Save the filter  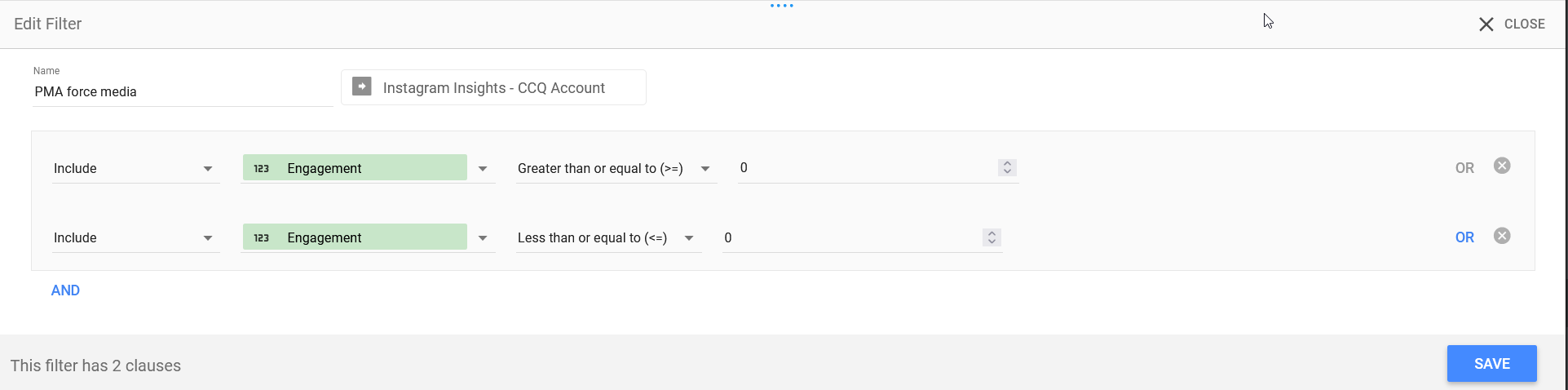[x=1491, y=364]
